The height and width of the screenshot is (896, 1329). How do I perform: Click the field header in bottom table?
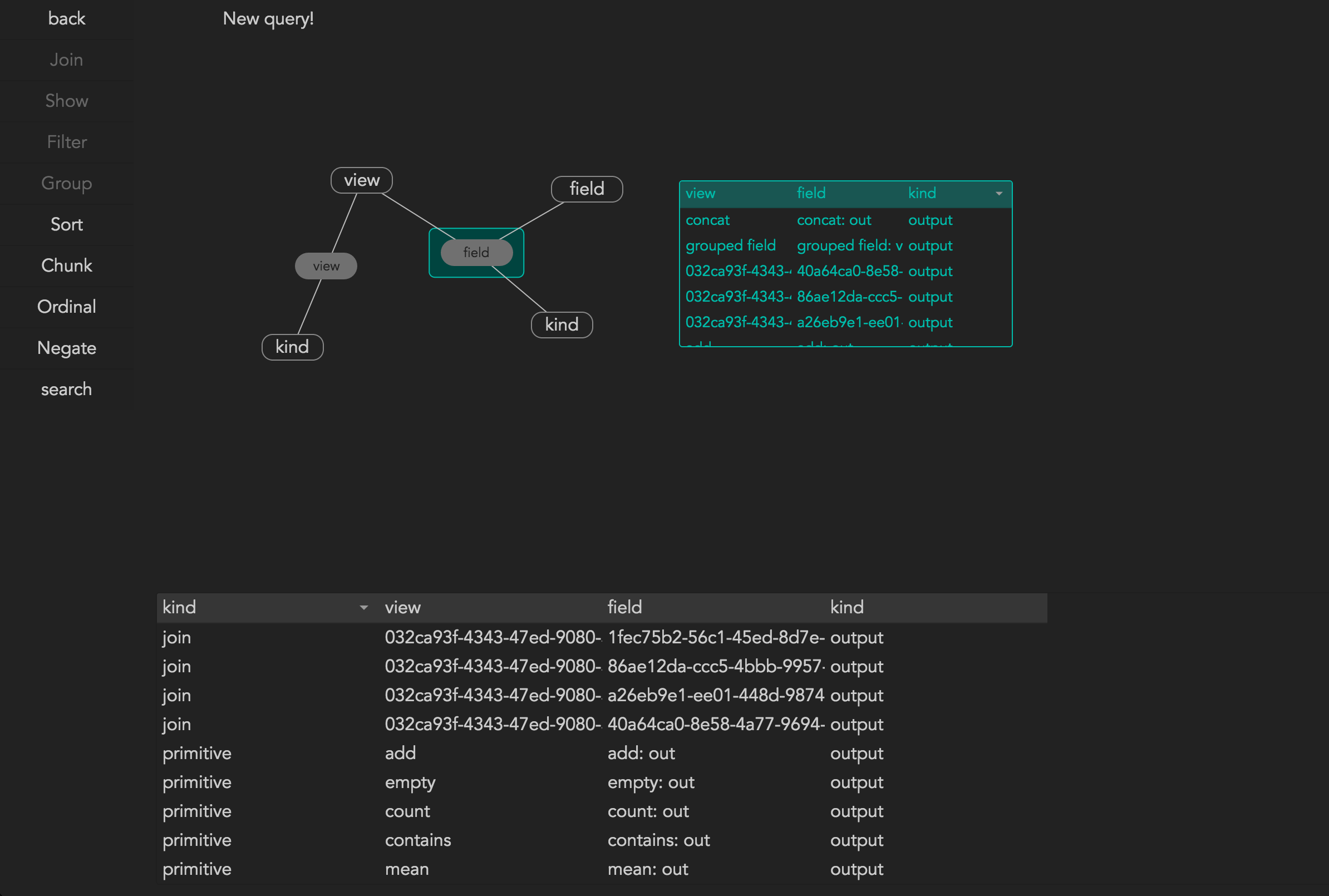pos(624,607)
